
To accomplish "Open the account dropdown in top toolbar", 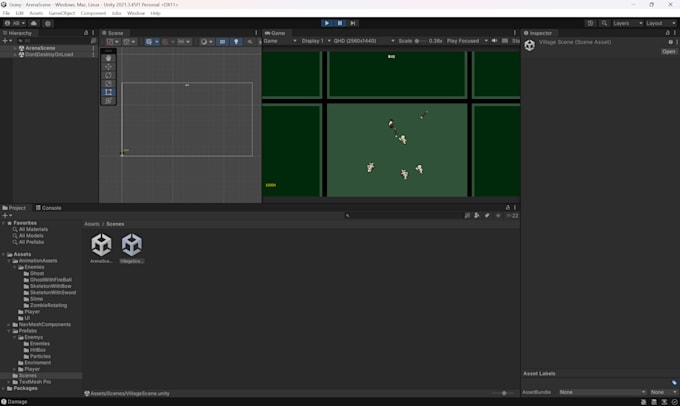I will 15,23.
